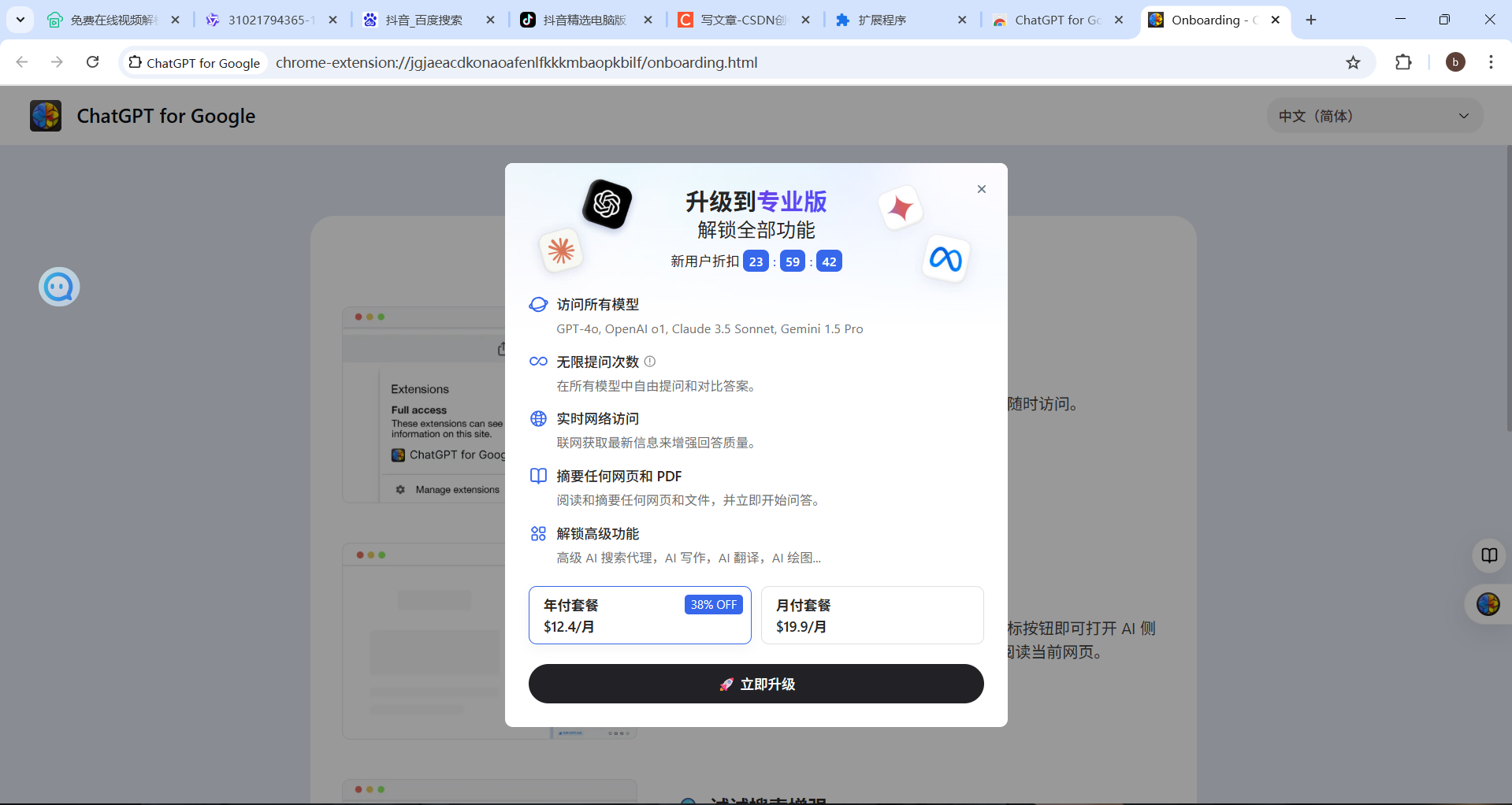Click the orange Claude starburst icon
The height and width of the screenshot is (805, 1512).
click(x=561, y=251)
